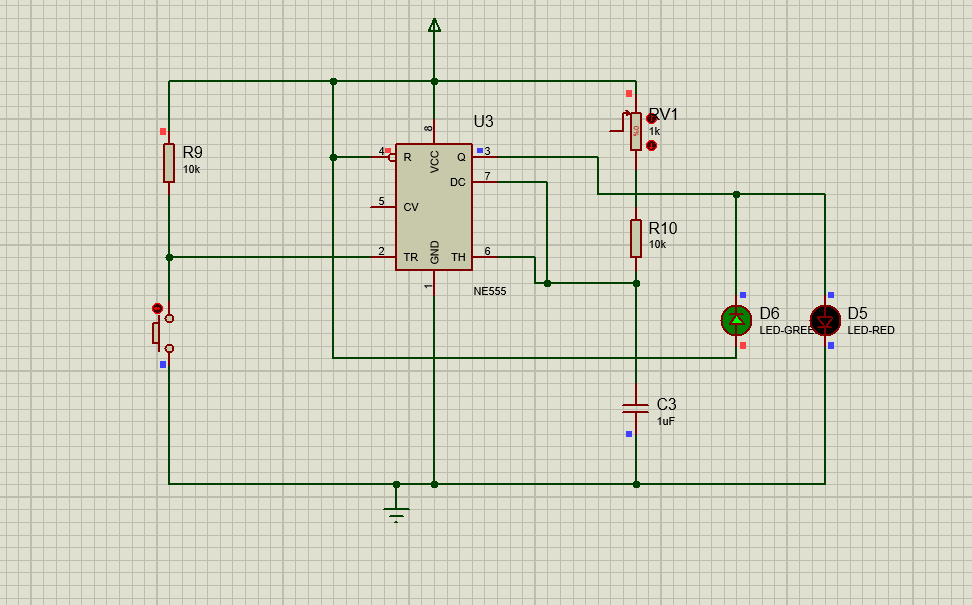Click the 10k value under R9
972x605 pixels.
click(x=192, y=169)
